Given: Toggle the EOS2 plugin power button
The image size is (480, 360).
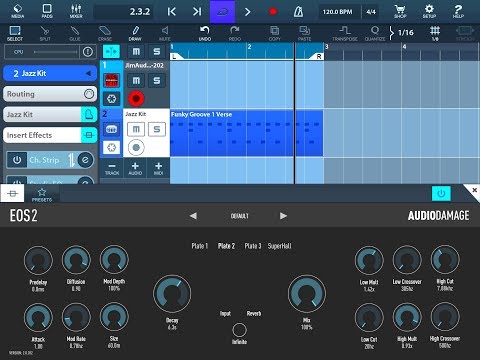Looking at the screenshot, I should (441, 193).
